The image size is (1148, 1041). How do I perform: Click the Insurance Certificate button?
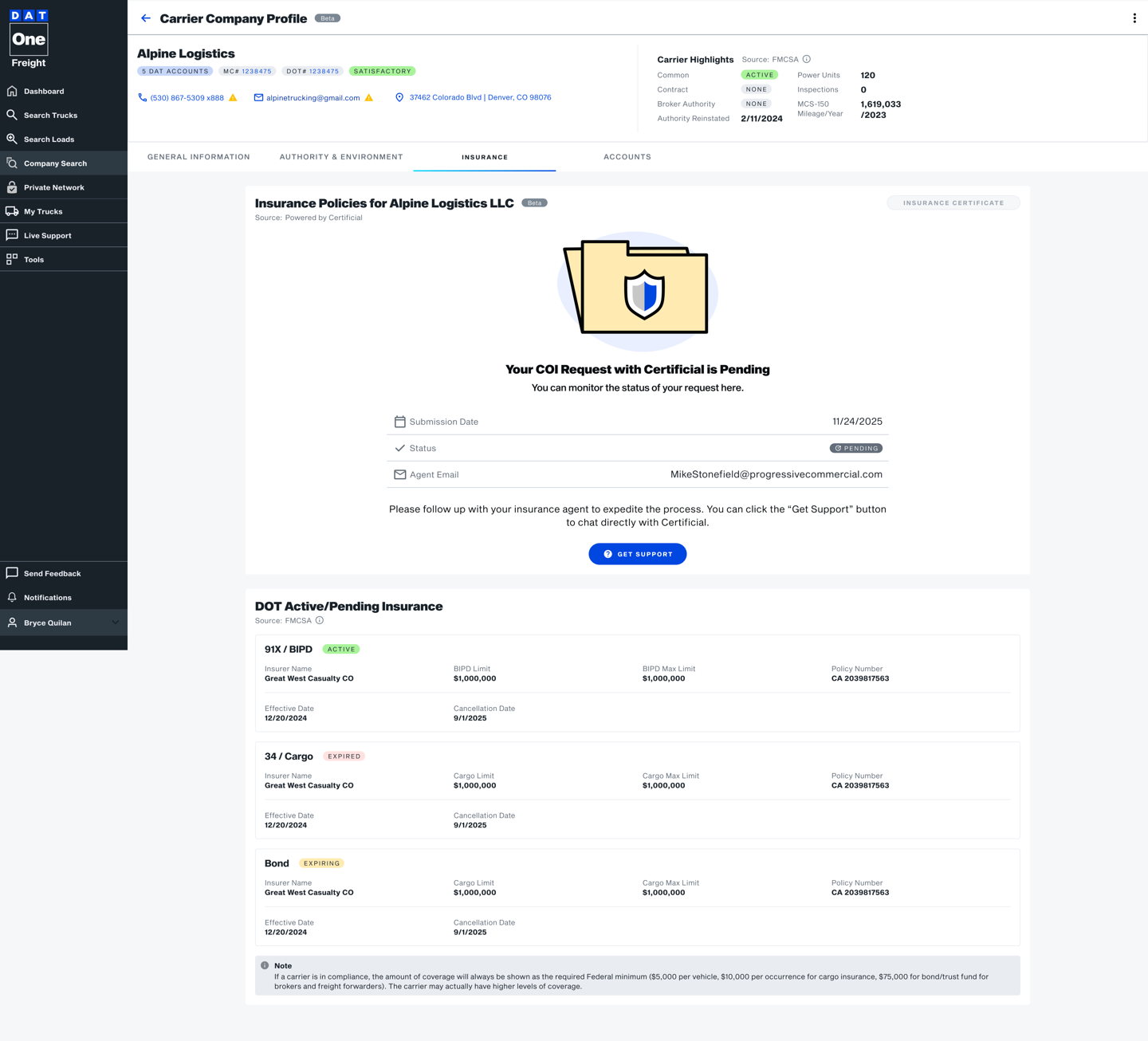click(x=953, y=203)
